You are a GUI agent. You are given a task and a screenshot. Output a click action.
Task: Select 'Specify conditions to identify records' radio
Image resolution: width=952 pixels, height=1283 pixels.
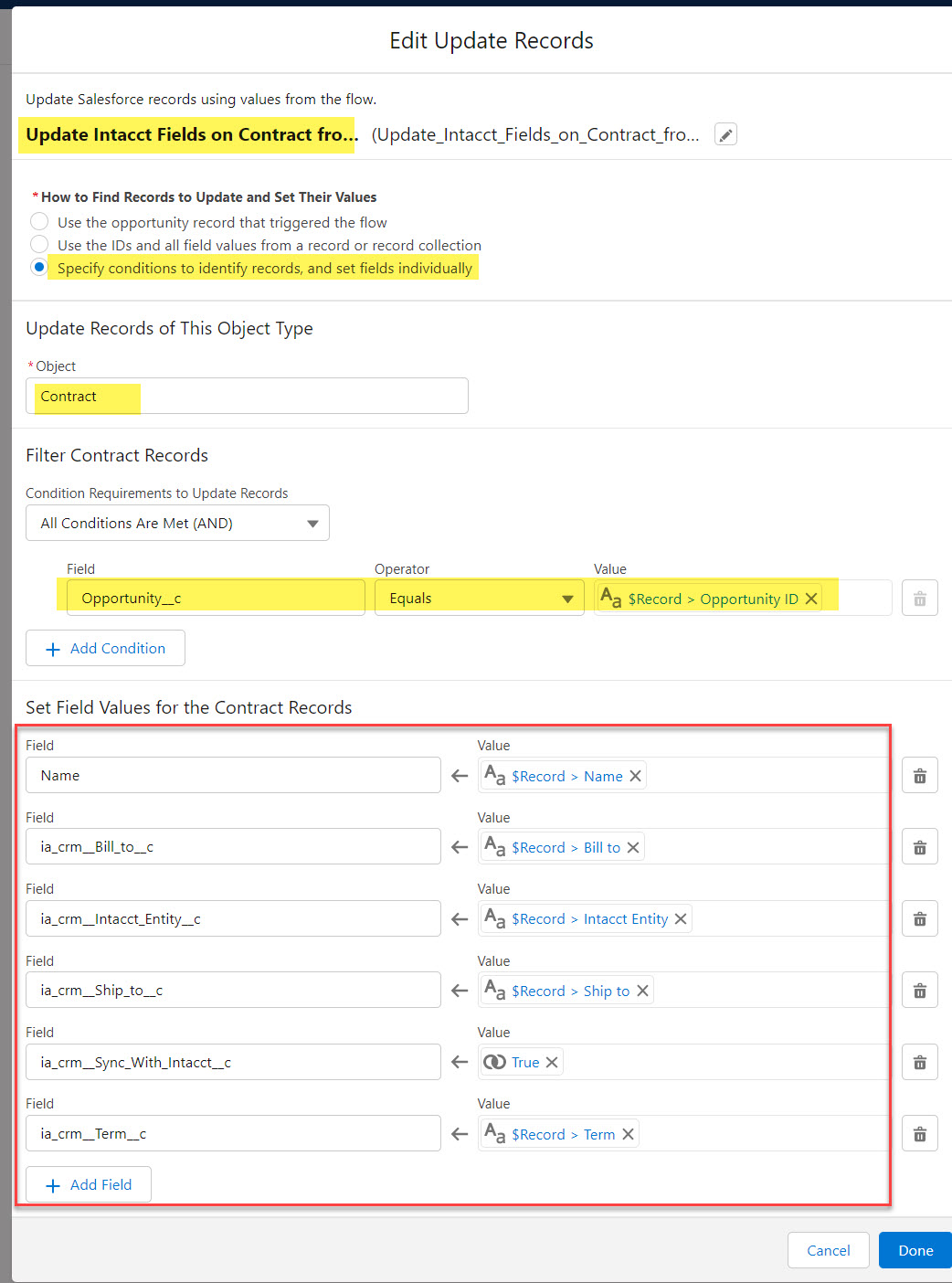pos(39,268)
